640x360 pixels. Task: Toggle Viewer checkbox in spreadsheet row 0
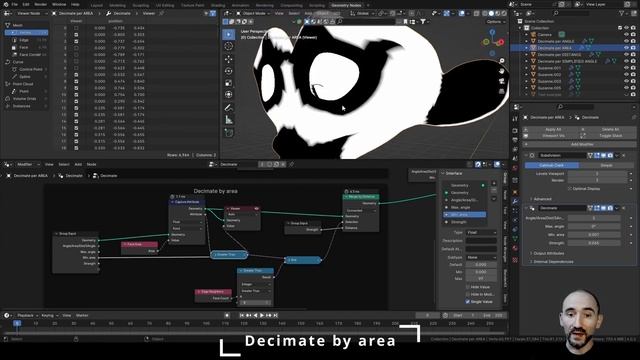click(x=76, y=28)
